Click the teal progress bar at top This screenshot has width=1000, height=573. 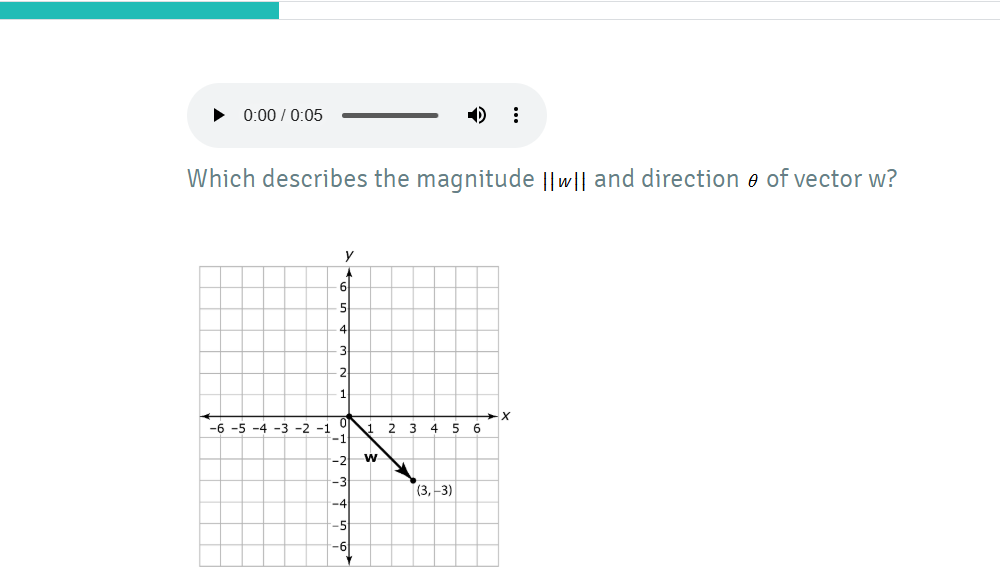pos(139,10)
